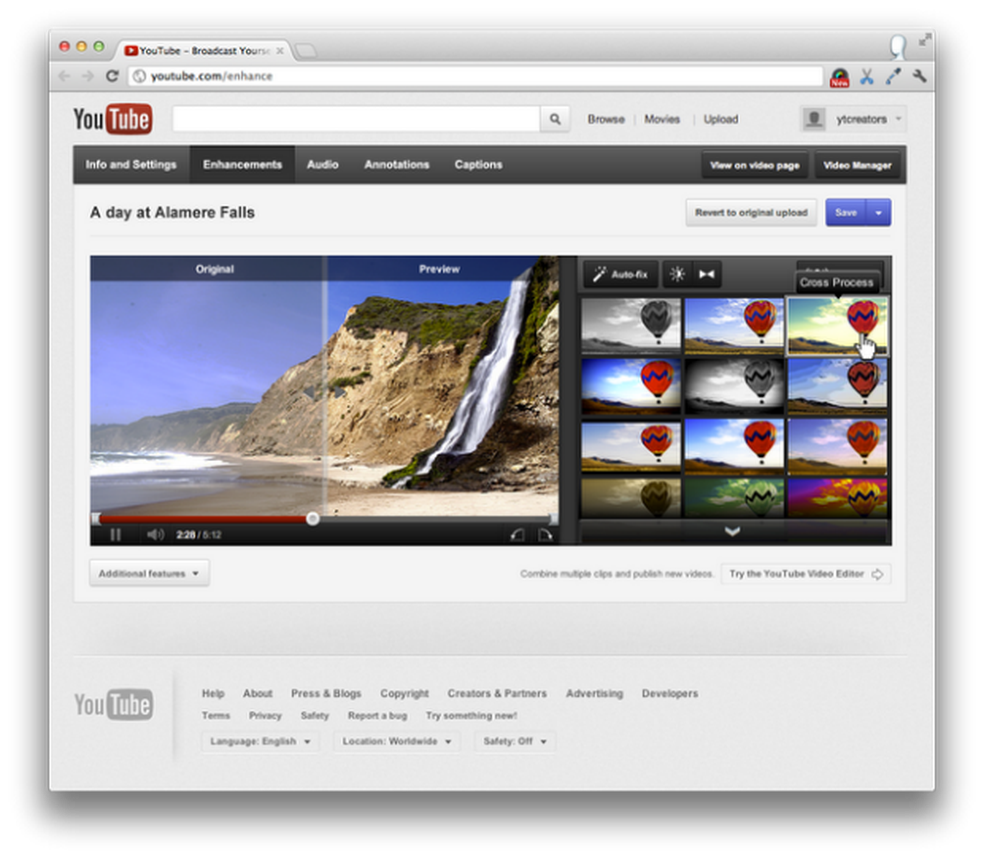Click the search magnifying glass icon
984x859 pixels.
(555, 118)
